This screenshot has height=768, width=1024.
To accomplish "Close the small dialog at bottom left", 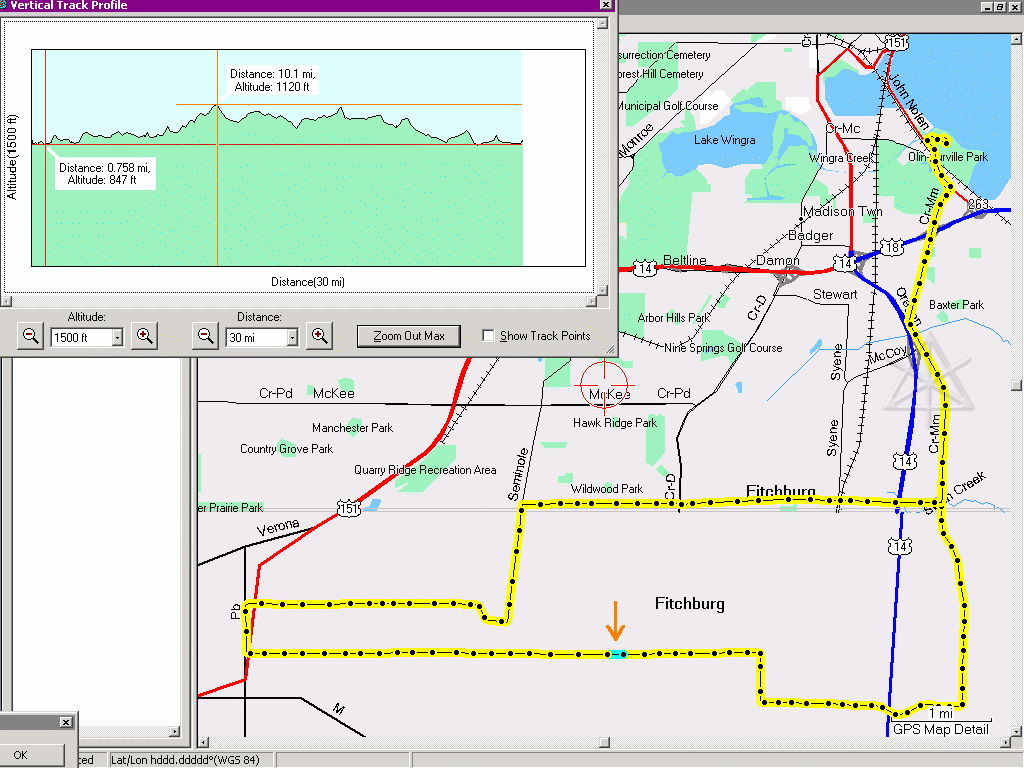I will pos(66,722).
